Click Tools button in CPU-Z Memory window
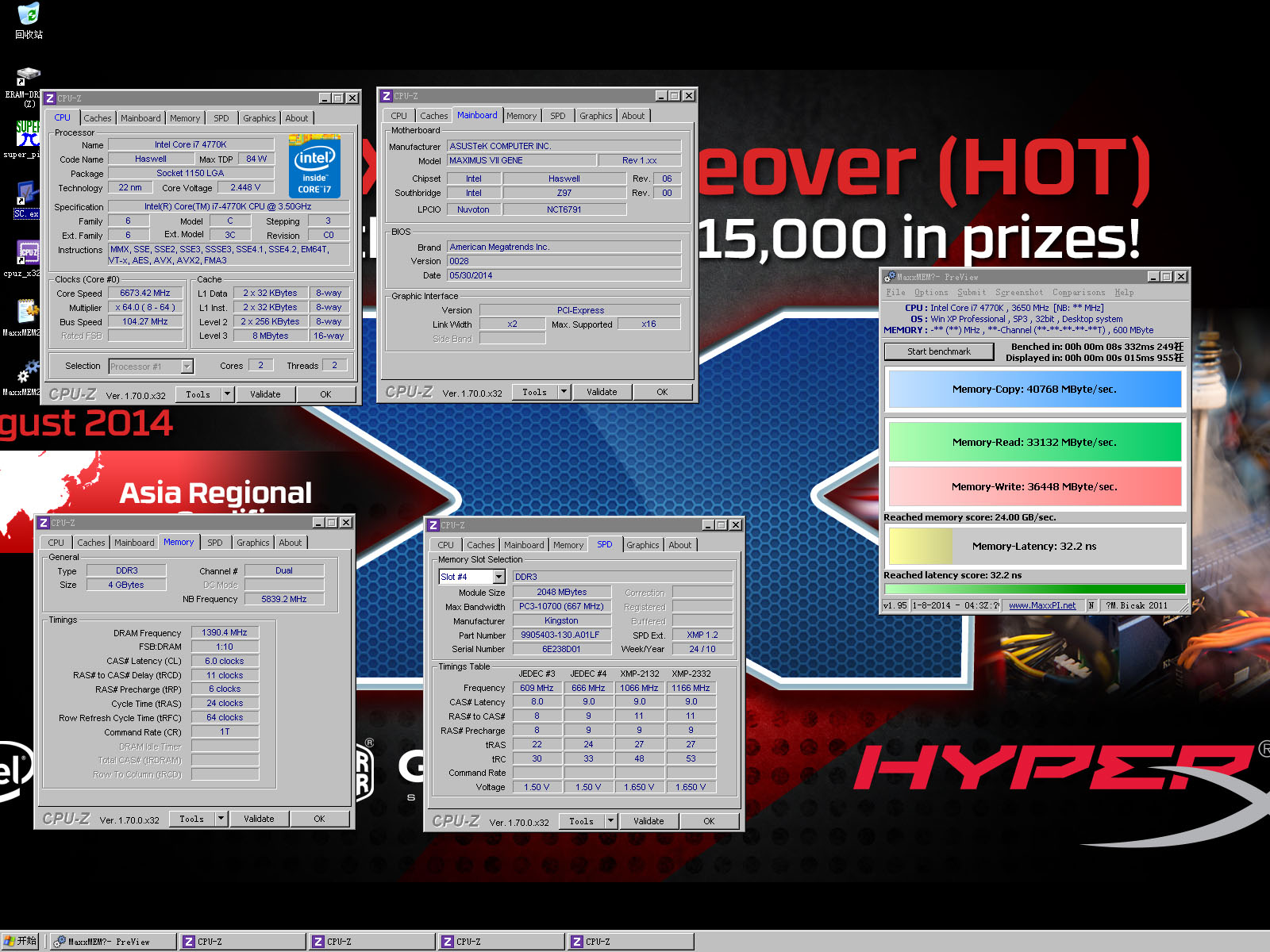The height and width of the screenshot is (952, 1270). pyautogui.click(x=191, y=819)
